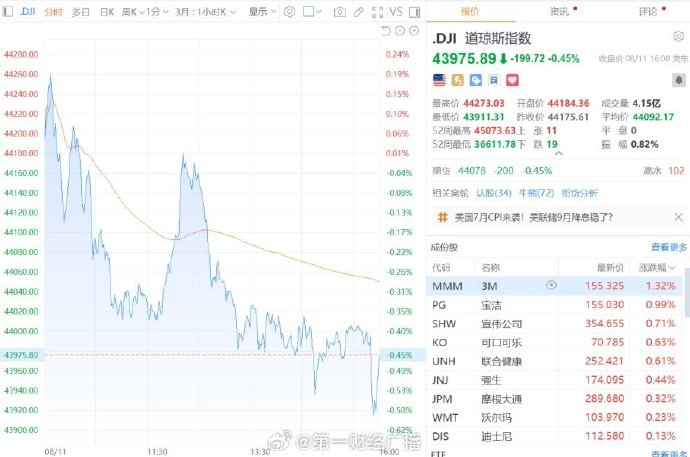Select the PG 宝洁 row
This screenshot has width=690, height=457.
pos(554,305)
